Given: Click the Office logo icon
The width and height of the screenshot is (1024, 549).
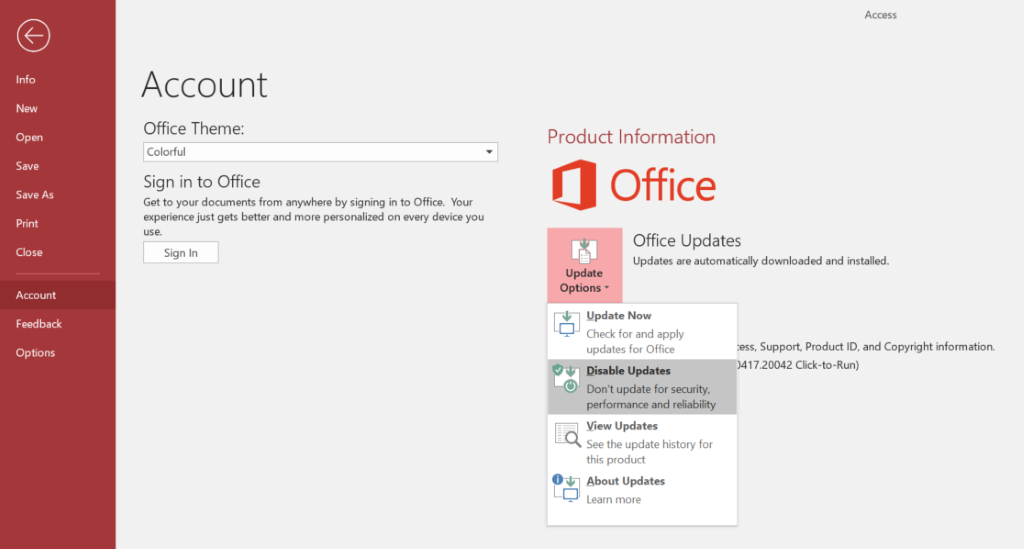Looking at the screenshot, I should (574, 185).
